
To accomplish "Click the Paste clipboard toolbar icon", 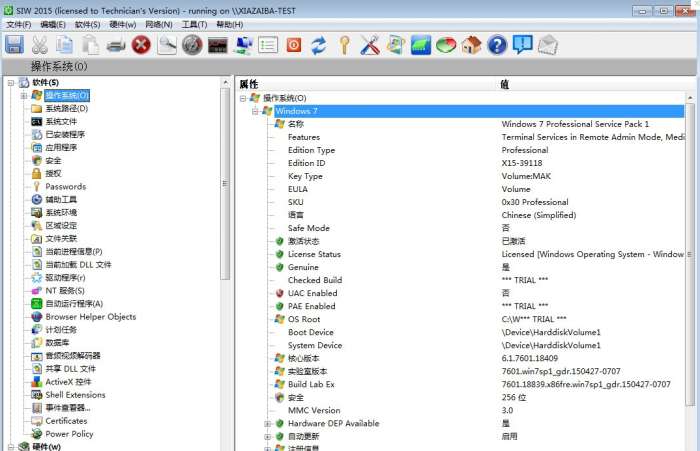I will click(90, 45).
